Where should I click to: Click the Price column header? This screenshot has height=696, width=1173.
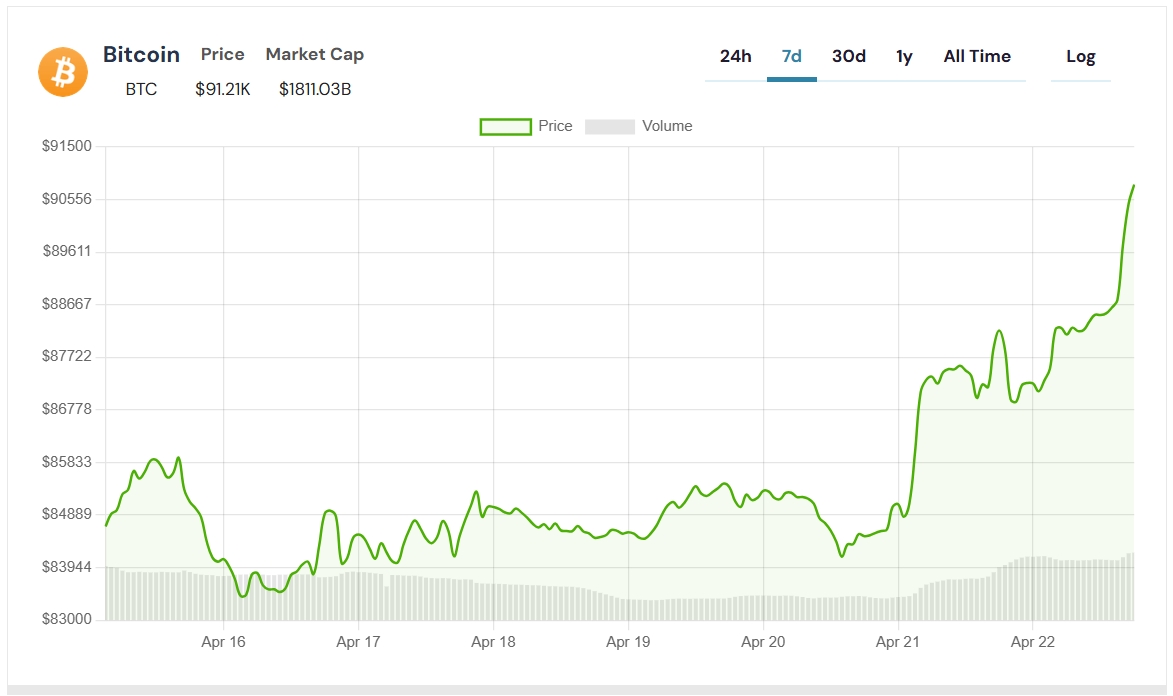pyautogui.click(x=223, y=54)
